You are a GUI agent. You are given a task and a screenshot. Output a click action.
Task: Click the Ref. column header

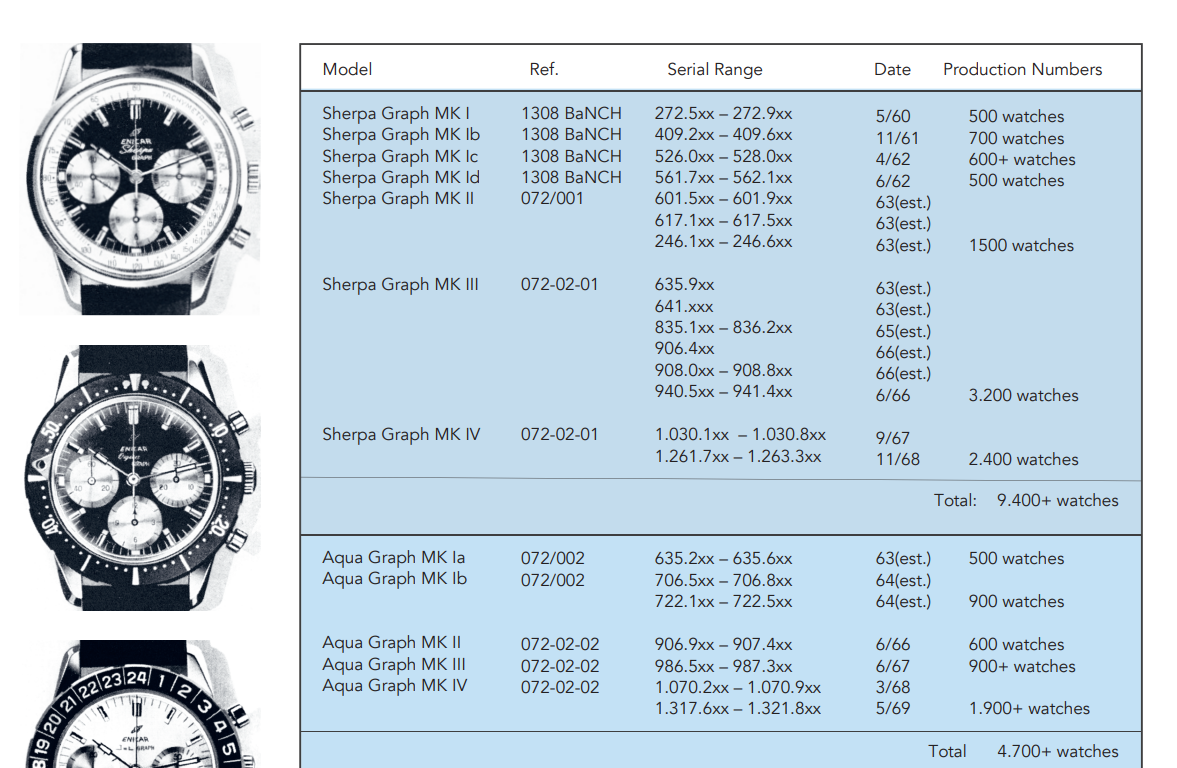point(544,69)
